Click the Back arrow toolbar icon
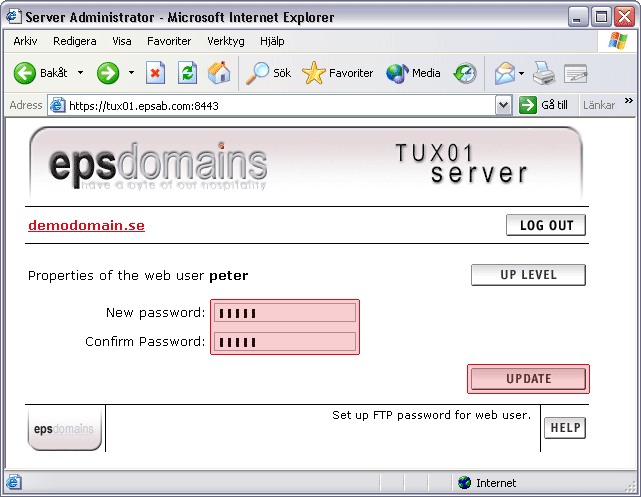 pos(25,73)
